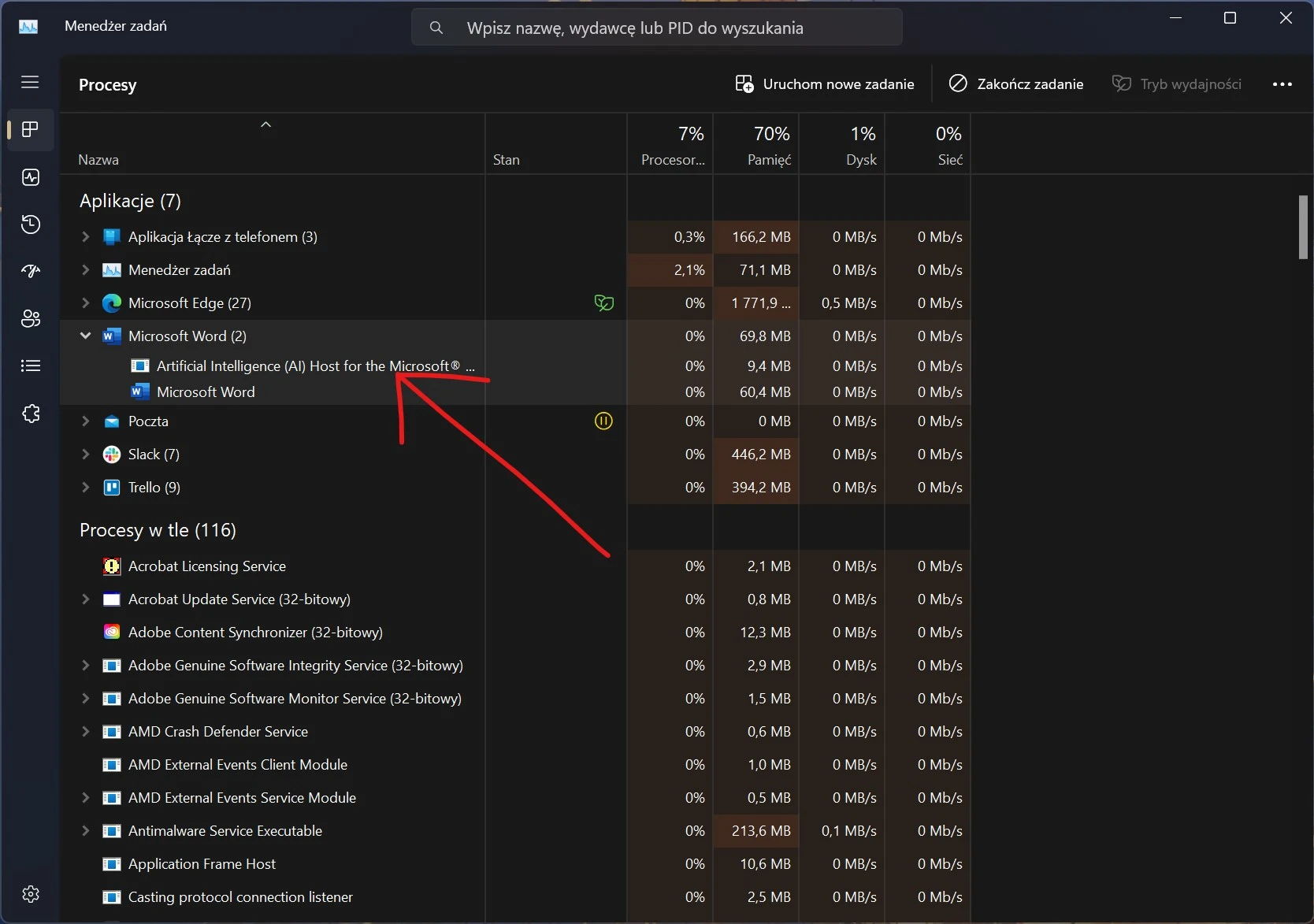
Task: Expand Acrobat Update Service row
Action: pyautogui.click(x=85, y=599)
